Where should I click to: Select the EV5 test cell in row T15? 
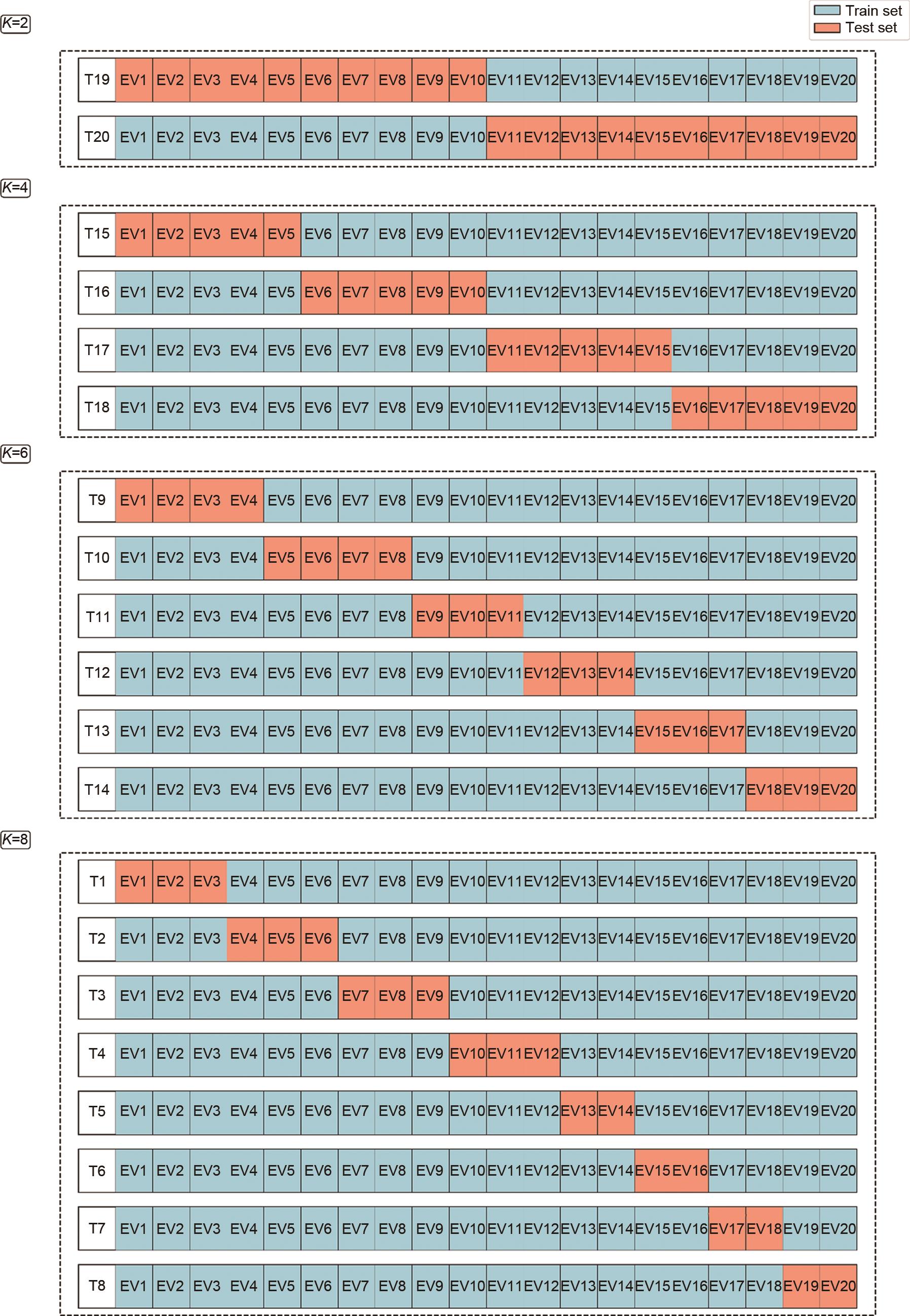tap(282, 234)
